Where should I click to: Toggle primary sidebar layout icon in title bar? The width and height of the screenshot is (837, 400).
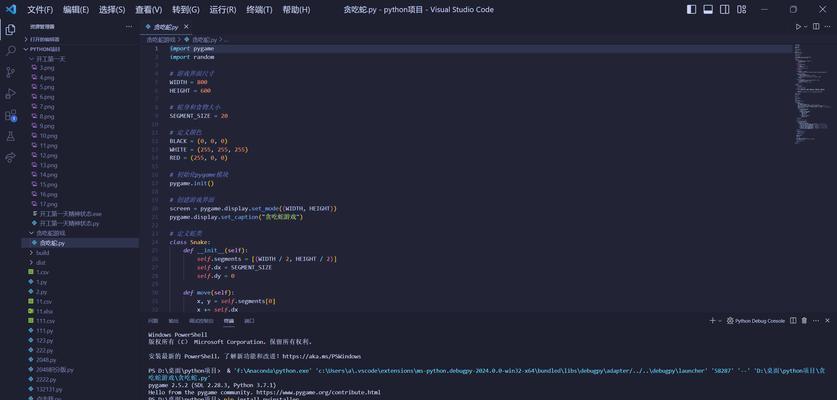pyautogui.click(x=691, y=10)
